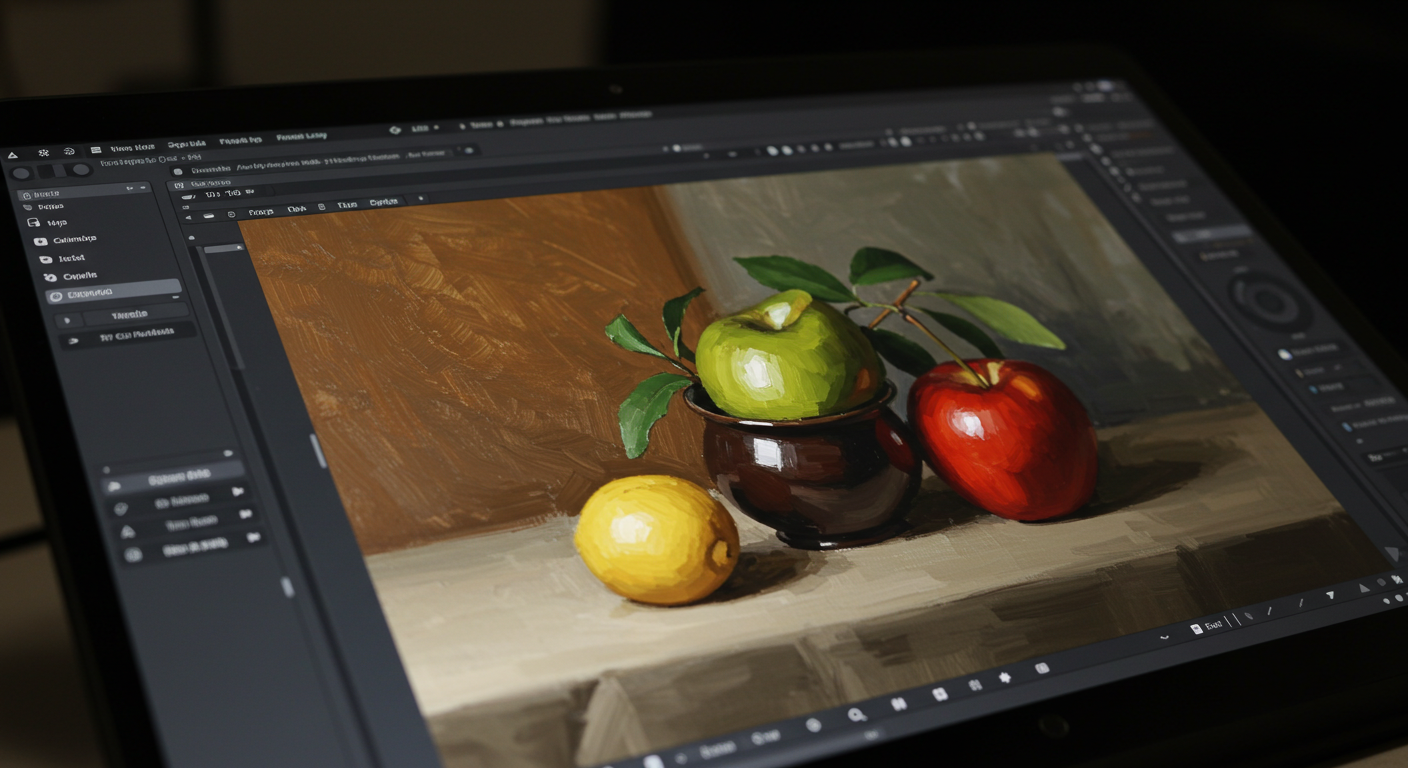Click the slider knob in the top toolbar

coord(675,148)
